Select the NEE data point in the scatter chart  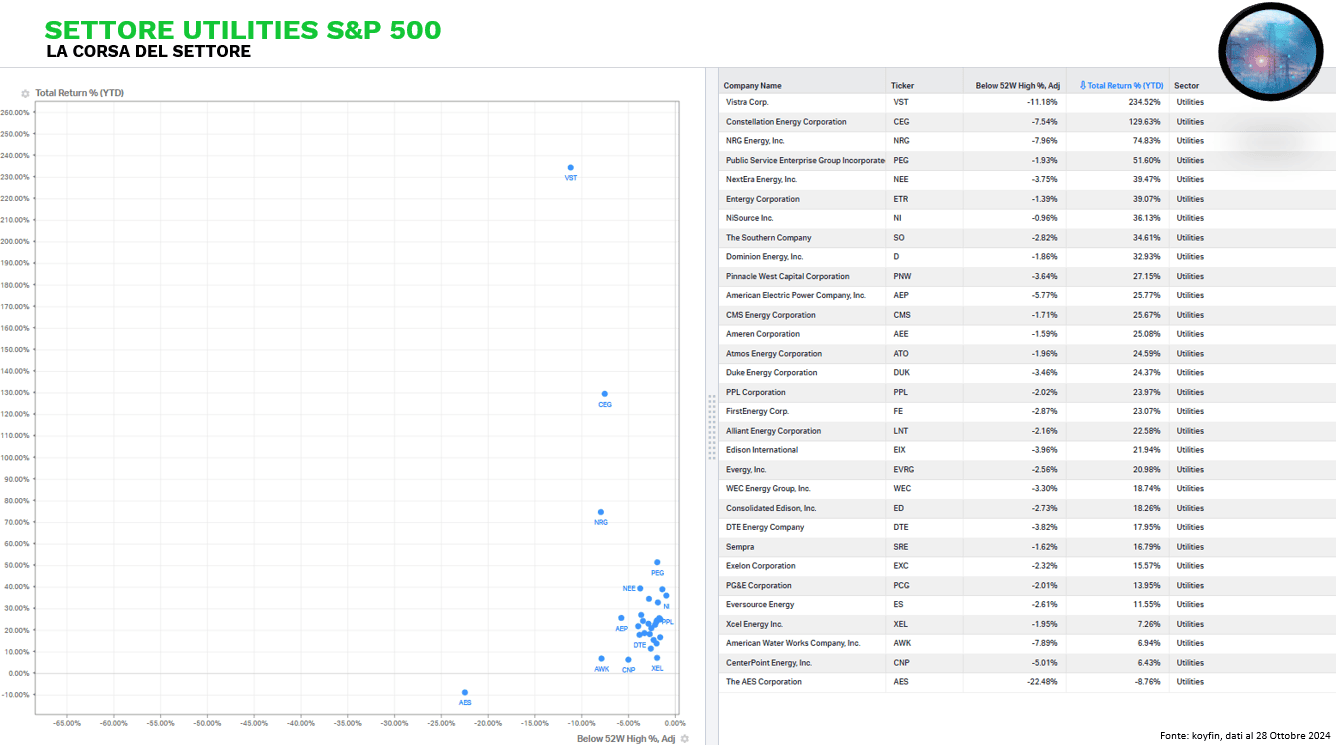tap(640, 588)
